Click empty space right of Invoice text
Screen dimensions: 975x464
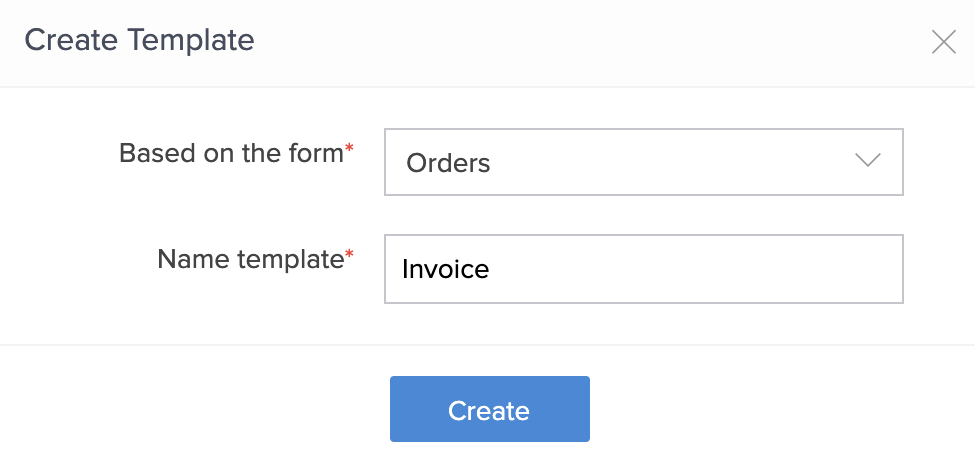point(700,269)
